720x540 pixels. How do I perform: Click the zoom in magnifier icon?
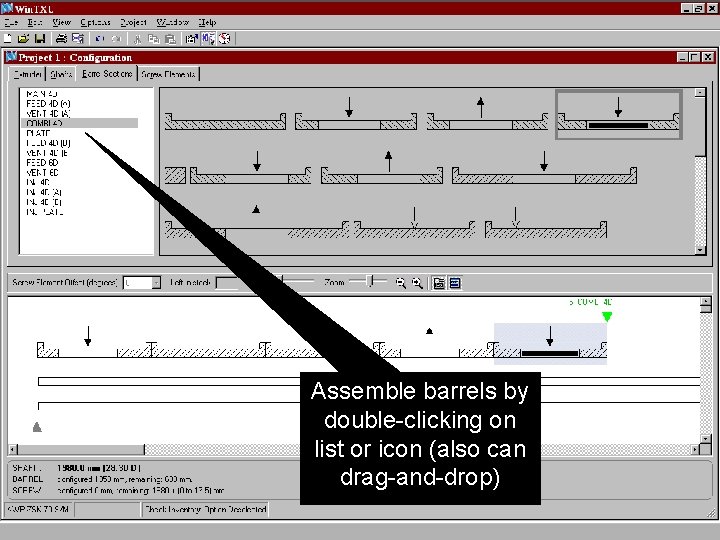point(417,283)
